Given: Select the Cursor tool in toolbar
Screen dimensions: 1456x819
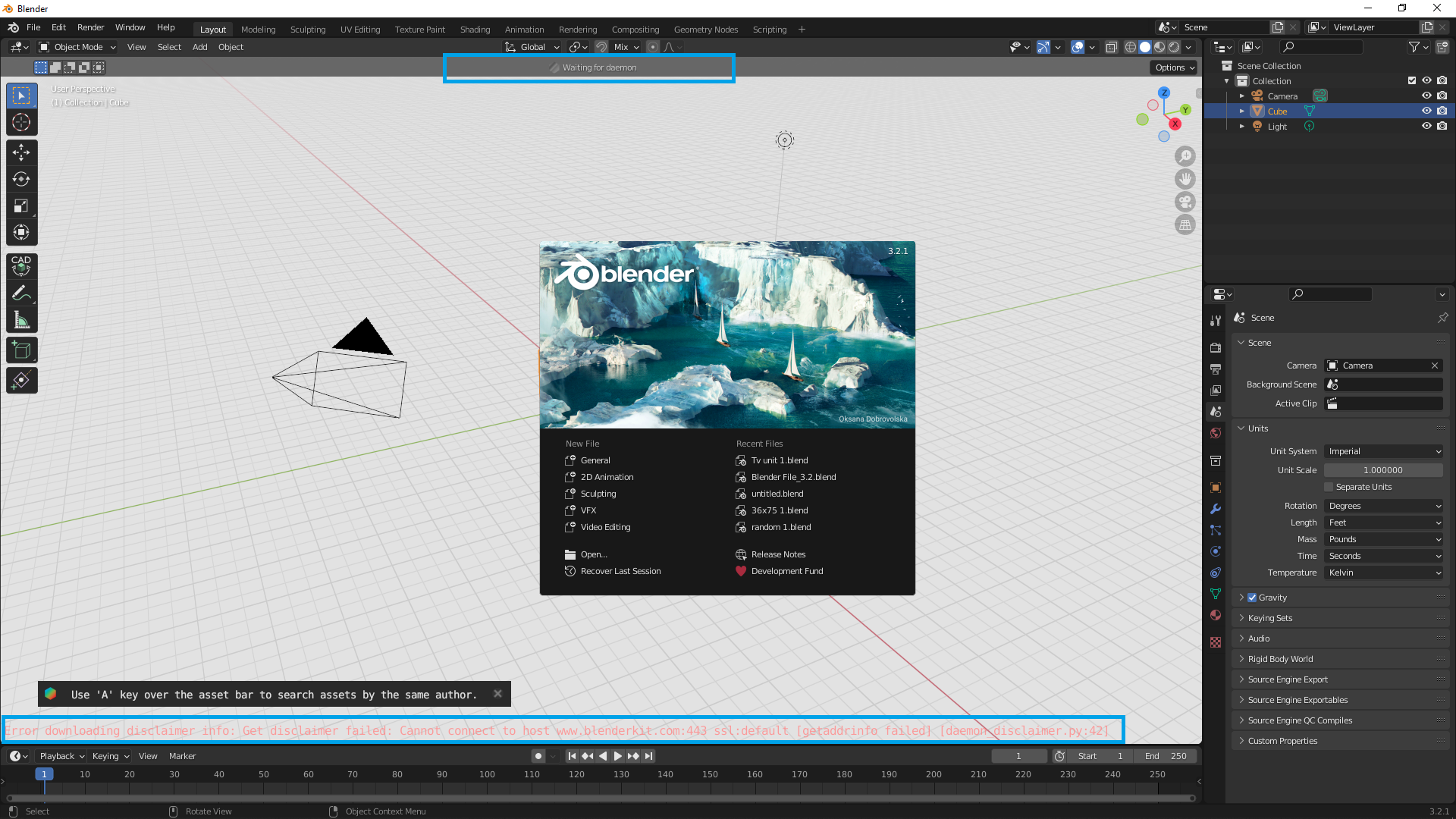Looking at the screenshot, I should pyautogui.click(x=21, y=122).
